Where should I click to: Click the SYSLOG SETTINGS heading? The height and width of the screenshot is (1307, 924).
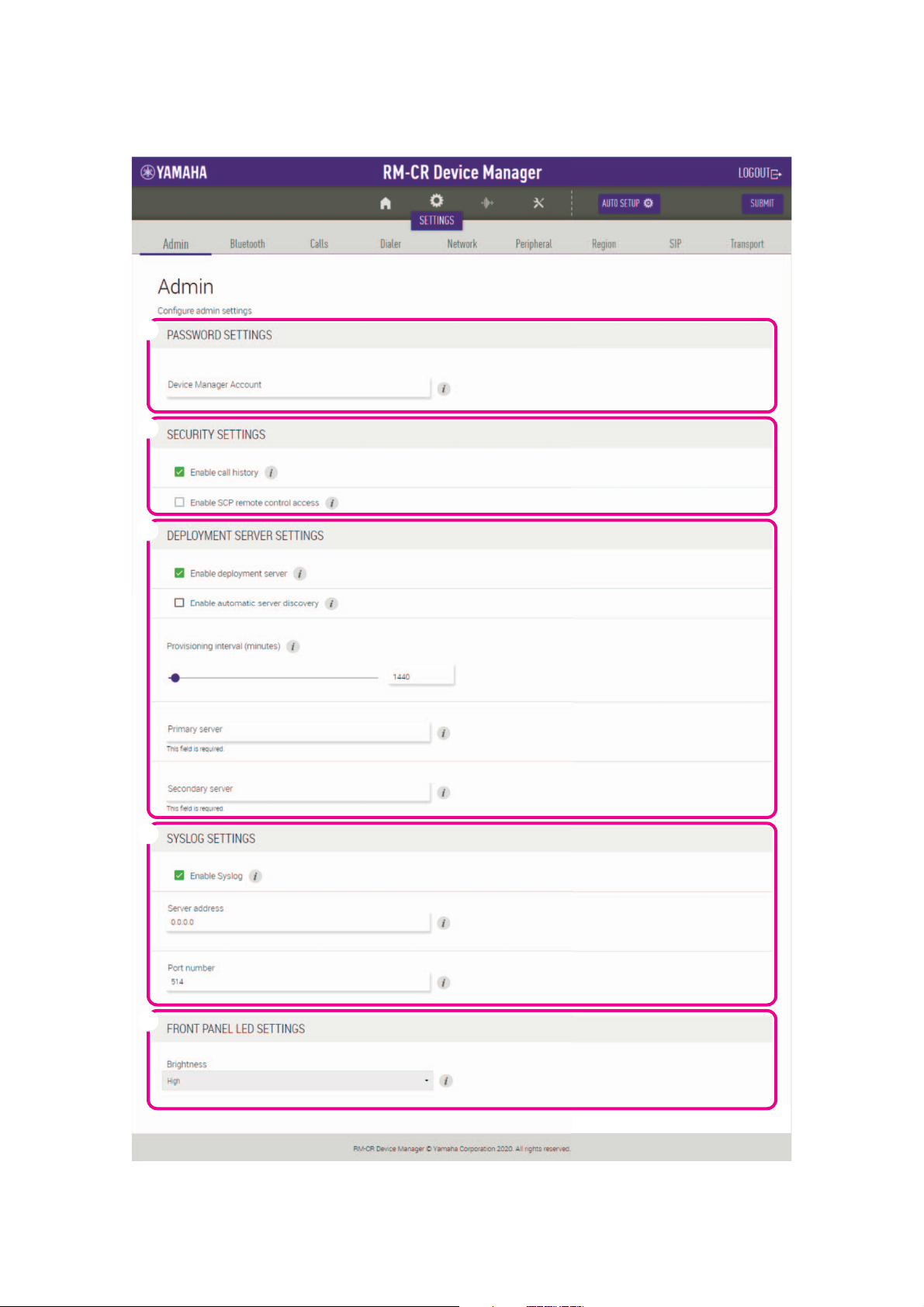[211, 838]
